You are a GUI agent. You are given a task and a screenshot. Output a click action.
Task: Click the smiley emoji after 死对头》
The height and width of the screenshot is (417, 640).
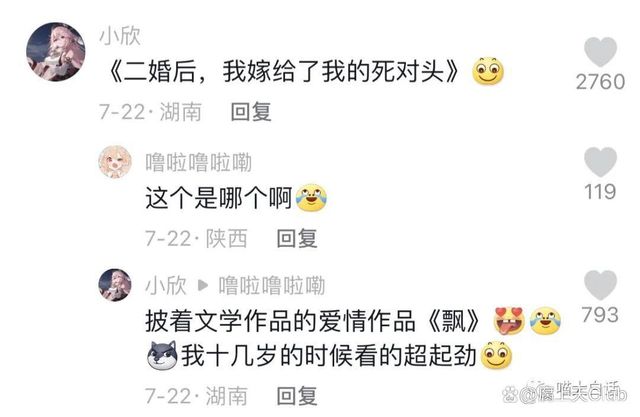click(488, 71)
